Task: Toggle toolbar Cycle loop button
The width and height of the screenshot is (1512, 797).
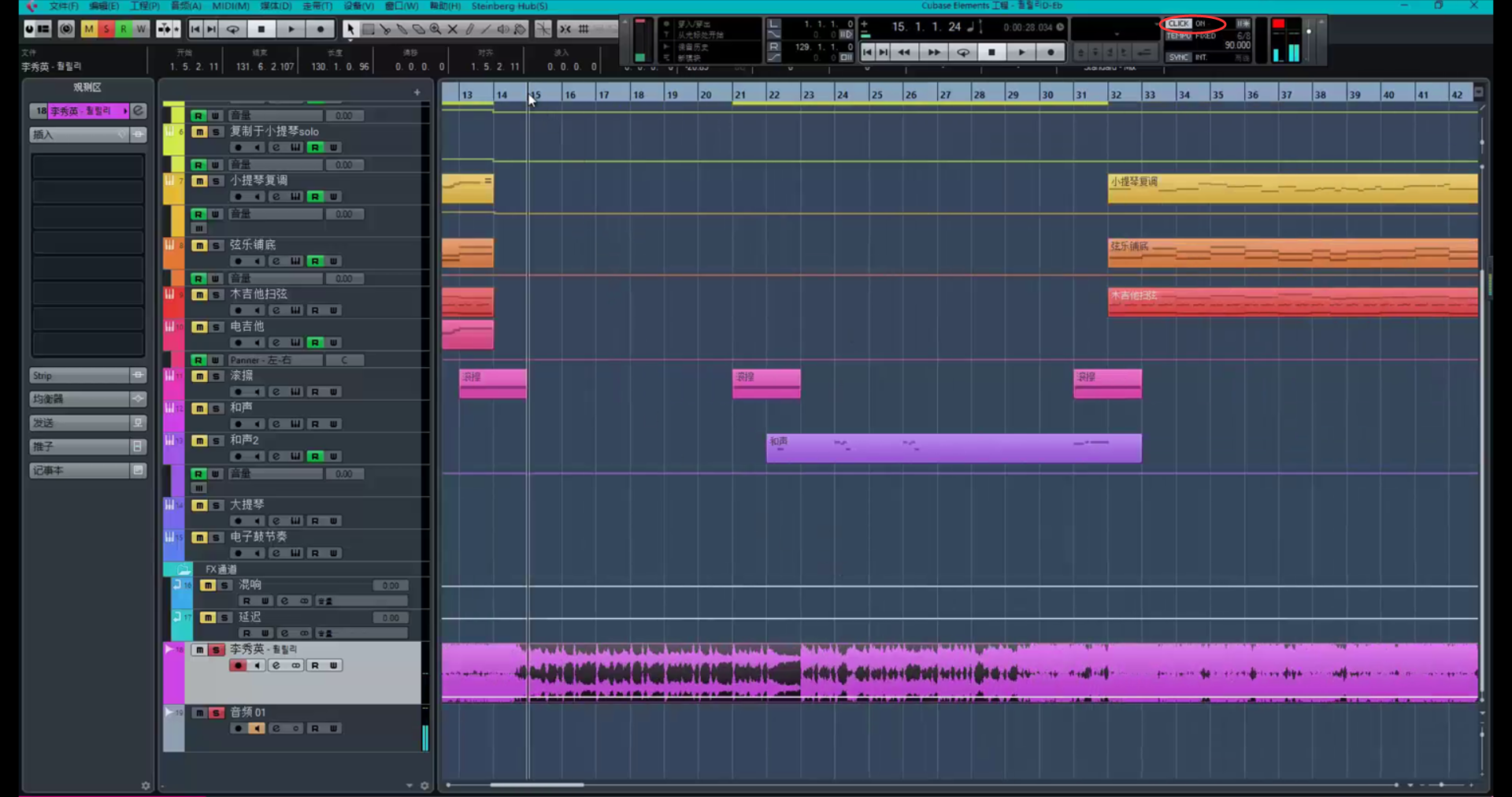Action: [x=233, y=29]
